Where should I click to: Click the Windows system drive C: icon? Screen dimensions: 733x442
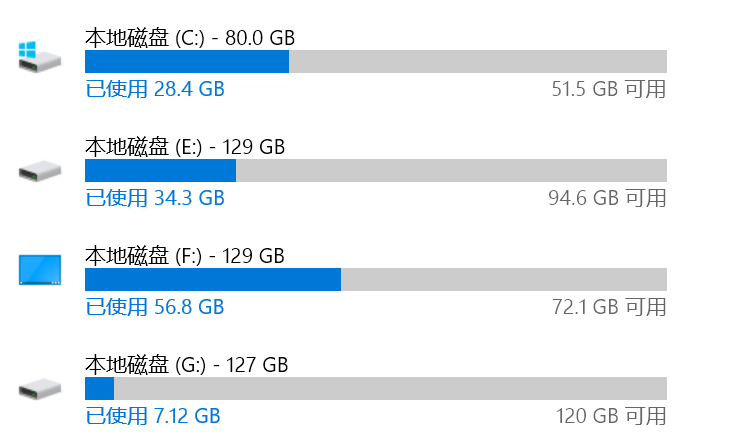coord(40,58)
